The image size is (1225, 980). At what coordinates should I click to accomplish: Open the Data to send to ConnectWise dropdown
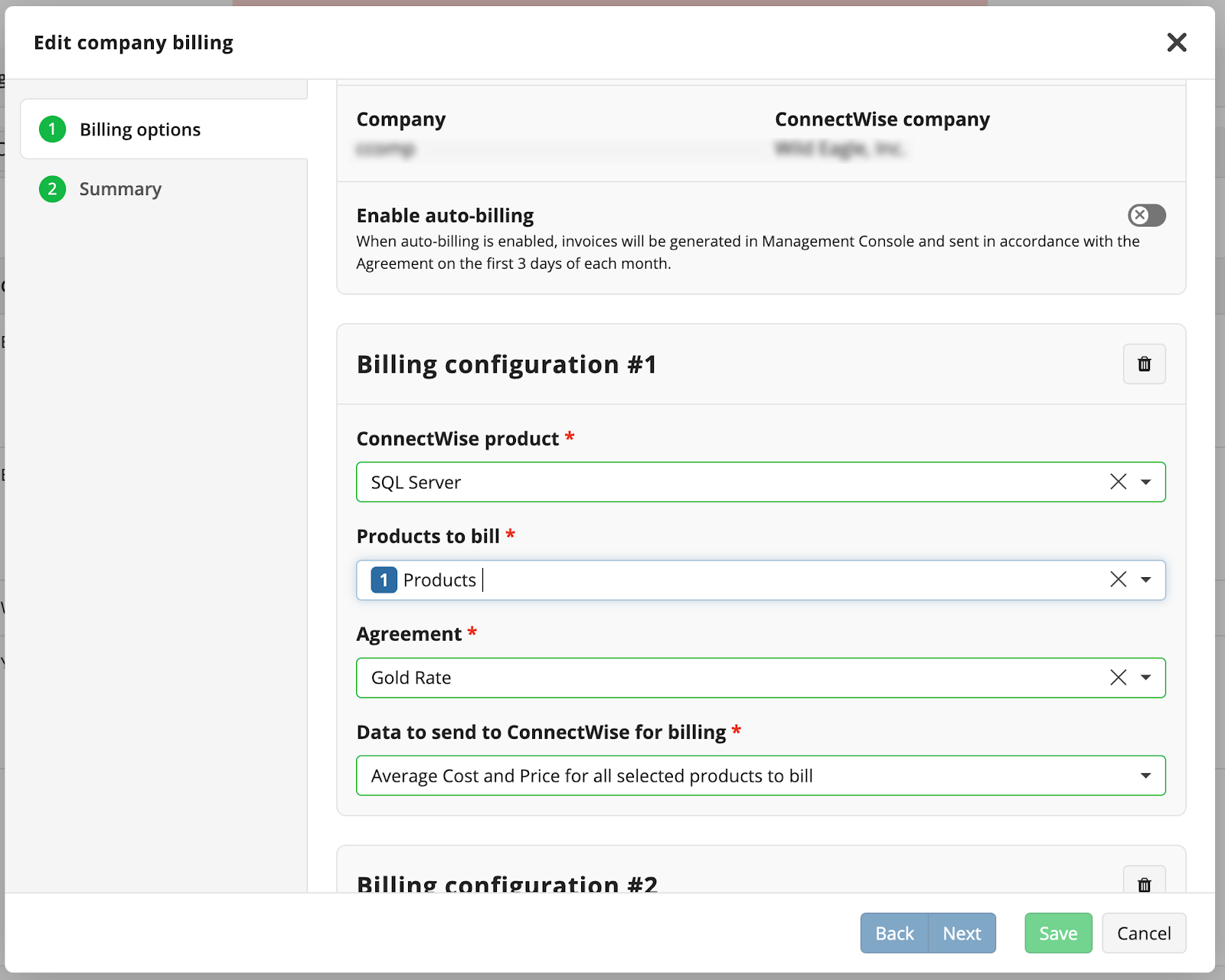(x=760, y=776)
